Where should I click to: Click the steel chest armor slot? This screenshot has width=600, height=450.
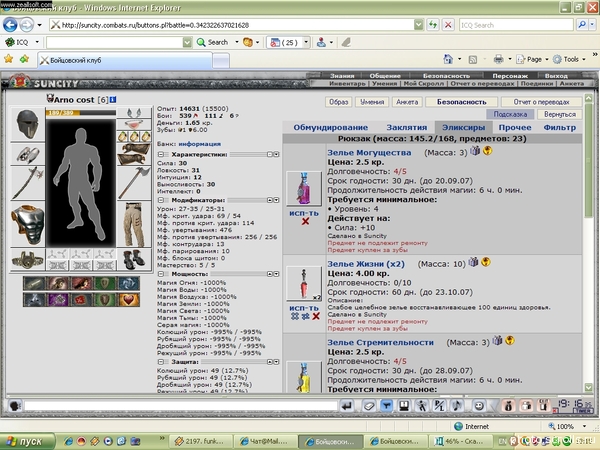[x=28, y=225]
